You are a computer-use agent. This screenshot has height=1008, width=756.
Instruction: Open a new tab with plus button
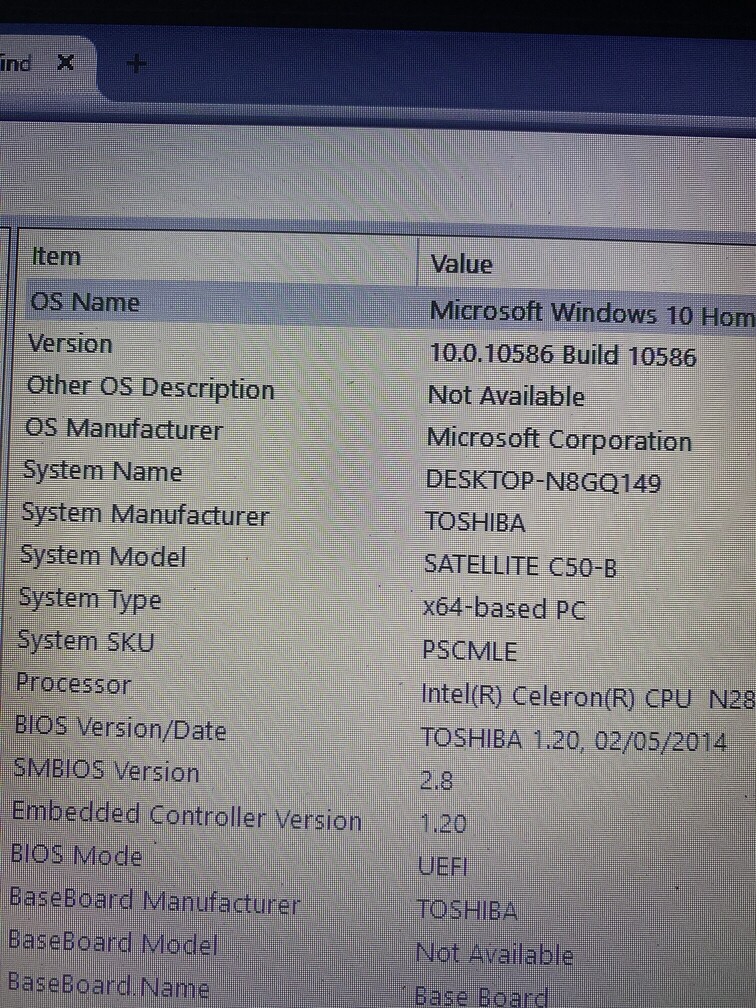(136, 64)
